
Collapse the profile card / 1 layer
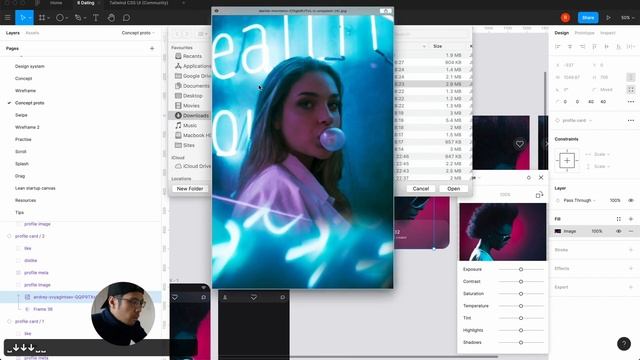(9, 322)
